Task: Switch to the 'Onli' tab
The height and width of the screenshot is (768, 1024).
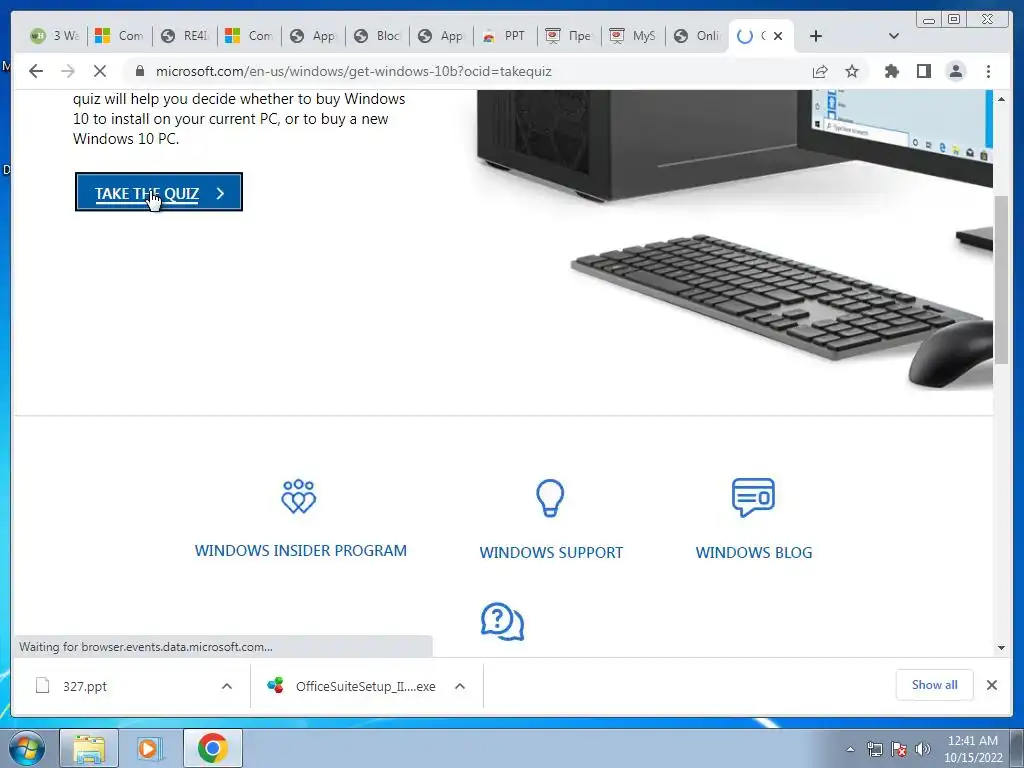Action: point(697,36)
